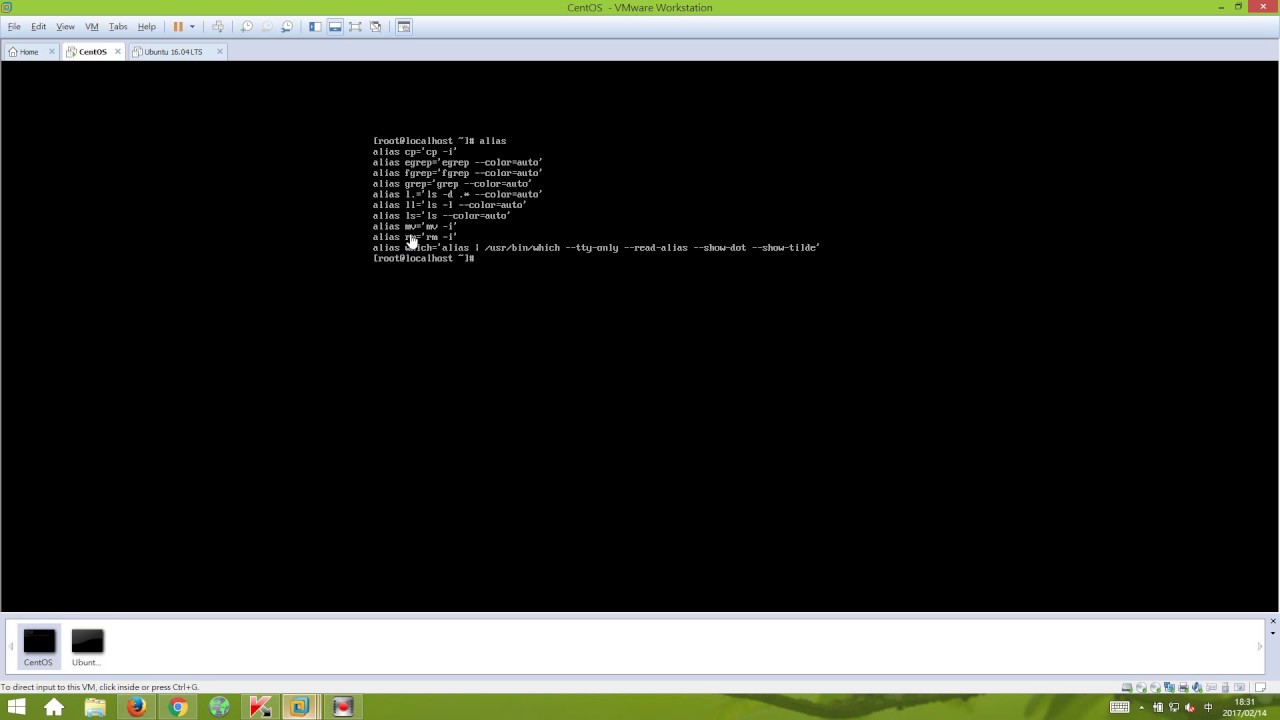The image size is (1280, 720).
Task: Pause the VM with the suspend button
Action: click(x=178, y=27)
